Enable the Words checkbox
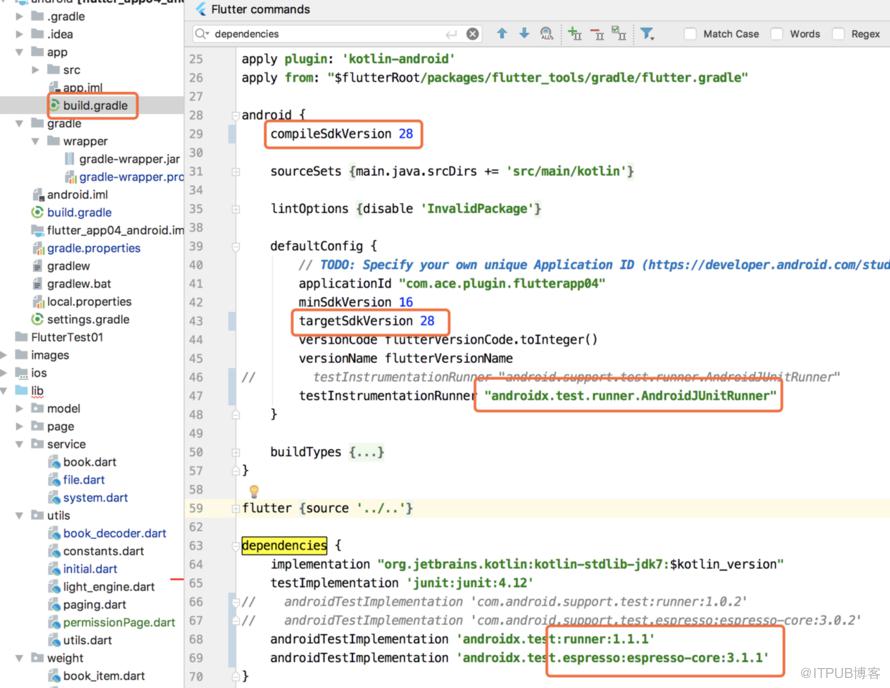The height and width of the screenshot is (688, 890). [x=777, y=34]
